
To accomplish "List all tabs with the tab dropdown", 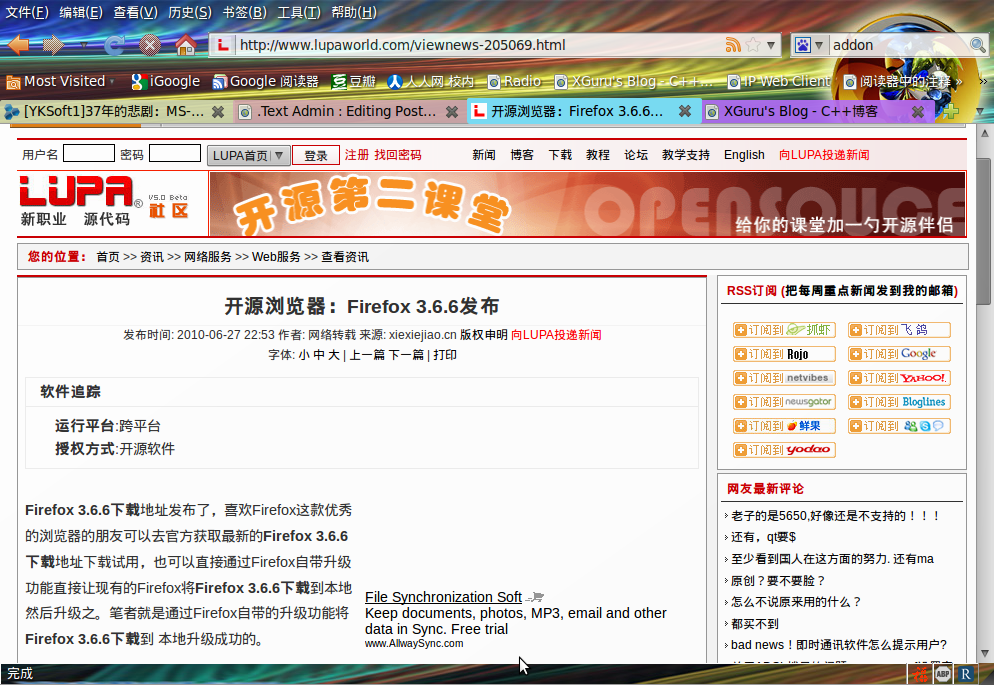I will (980, 112).
